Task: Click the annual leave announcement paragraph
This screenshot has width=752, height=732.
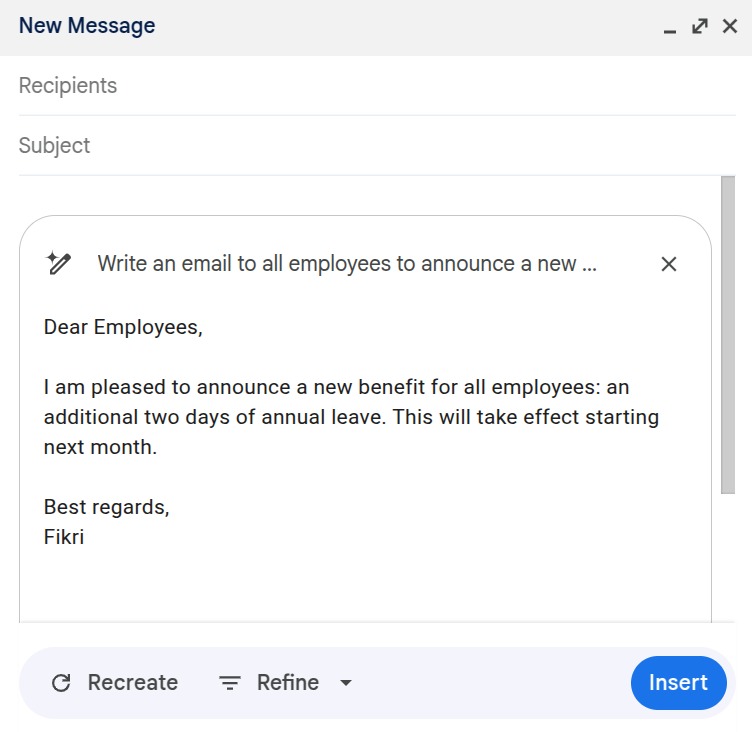Action: pyautogui.click(x=350, y=417)
